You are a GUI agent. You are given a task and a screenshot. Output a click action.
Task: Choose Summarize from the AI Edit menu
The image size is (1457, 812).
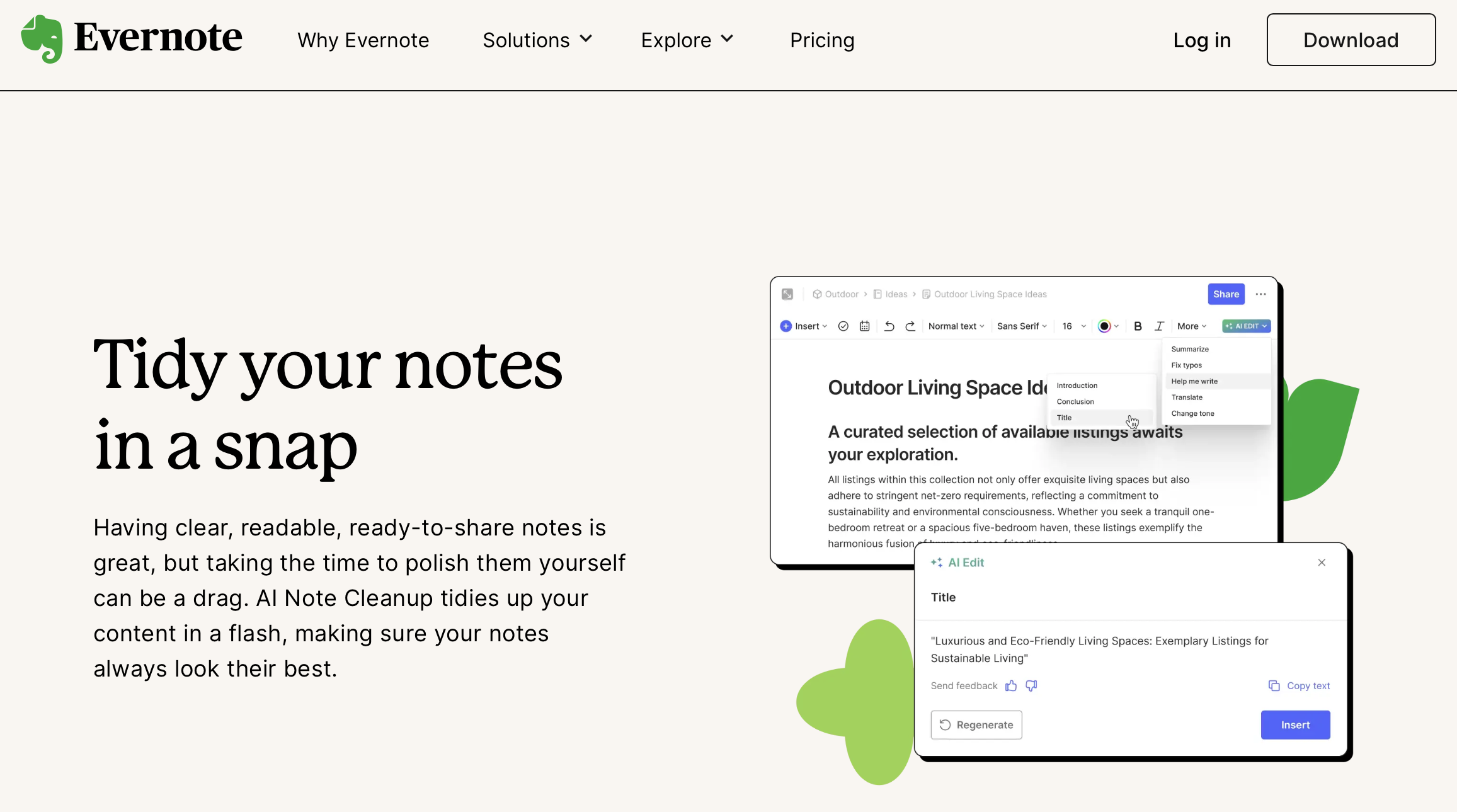point(1217,349)
